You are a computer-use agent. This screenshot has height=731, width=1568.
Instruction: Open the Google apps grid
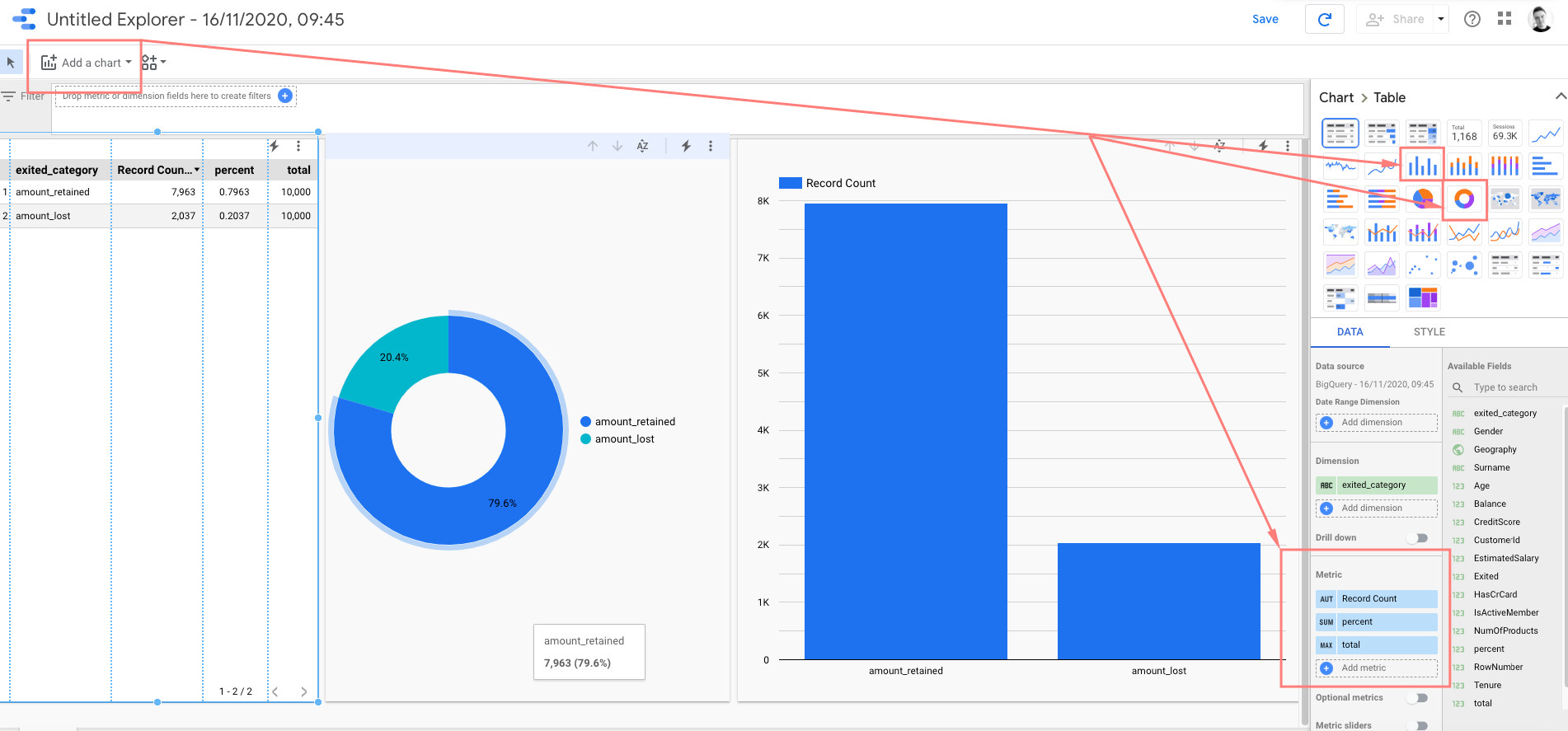click(1505, 19)
